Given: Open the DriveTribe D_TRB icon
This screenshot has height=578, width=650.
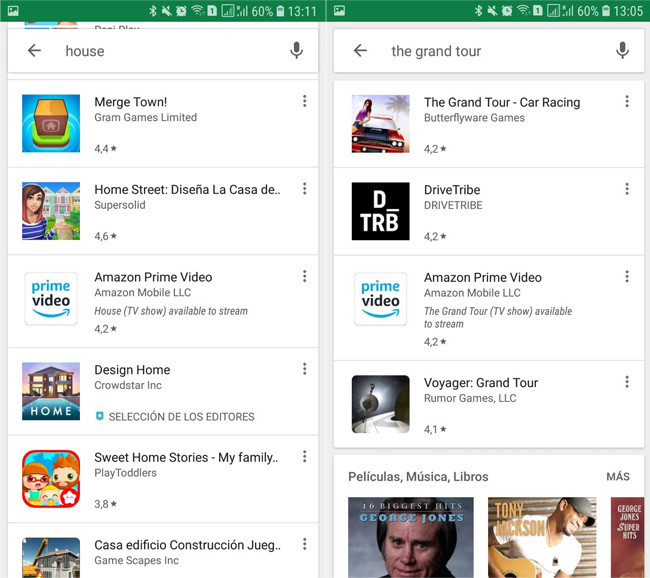Looking at the screenshot, I should pos(381,211).
